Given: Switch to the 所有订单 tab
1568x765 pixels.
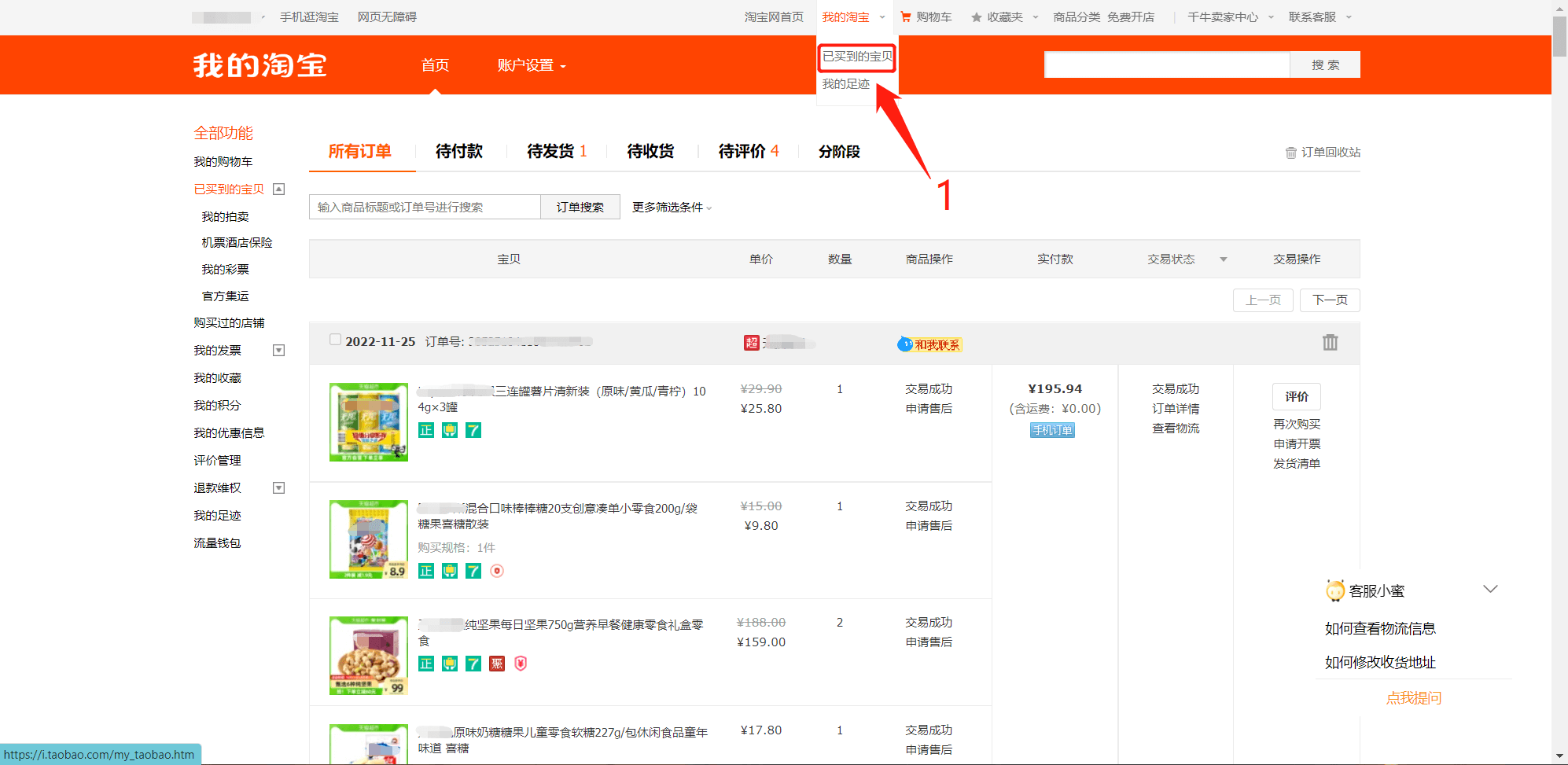Looking at the screenshot, I should [359, 151].
